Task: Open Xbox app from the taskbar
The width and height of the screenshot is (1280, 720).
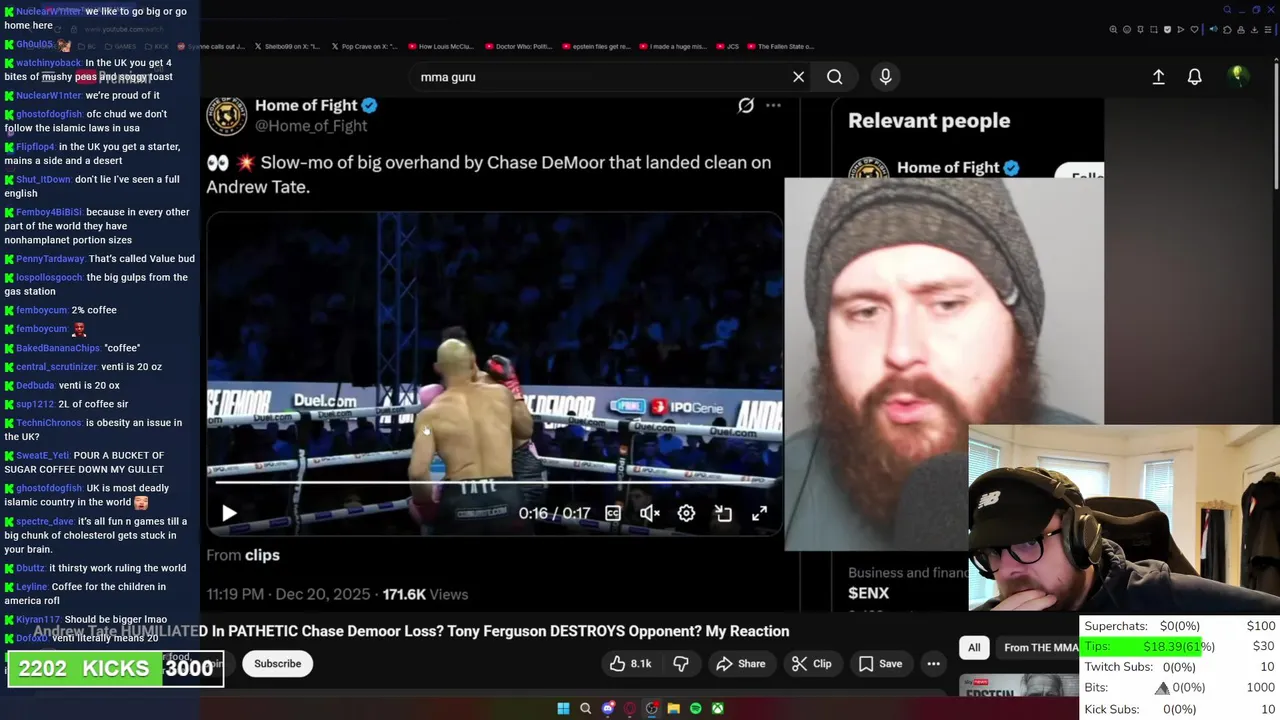Action: pyautogui.click(x=718, y=708)
